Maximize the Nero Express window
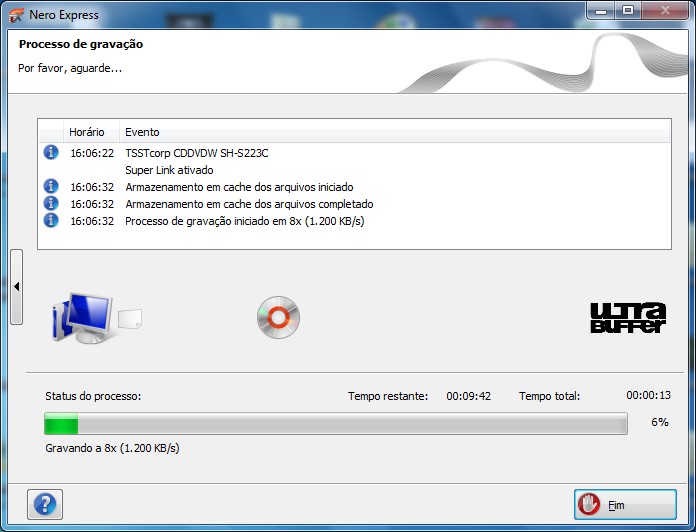696x532 pixels. pyautogui.click(x=628, y=10)
